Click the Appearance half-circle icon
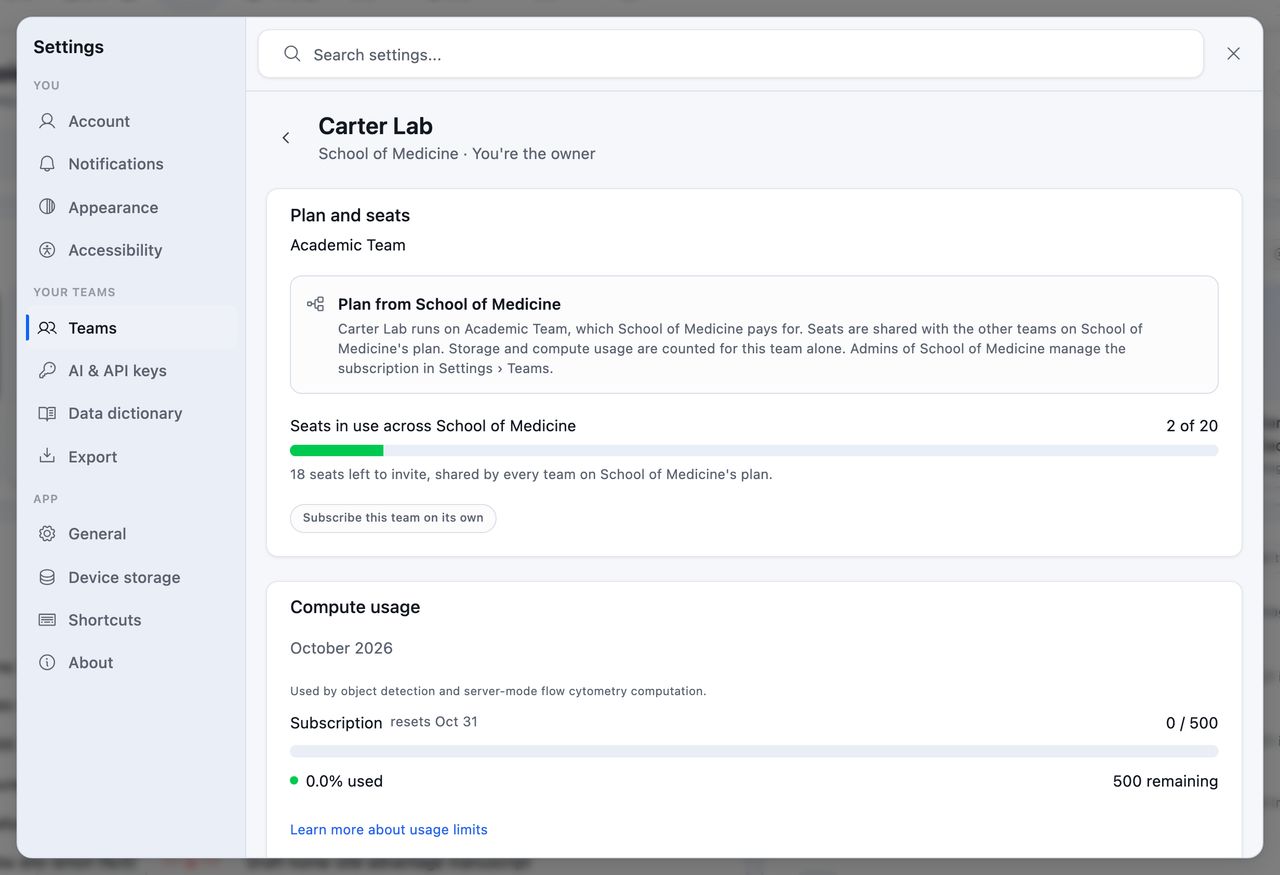Screen dimensions: 1280x875 [x=47, y=207]
